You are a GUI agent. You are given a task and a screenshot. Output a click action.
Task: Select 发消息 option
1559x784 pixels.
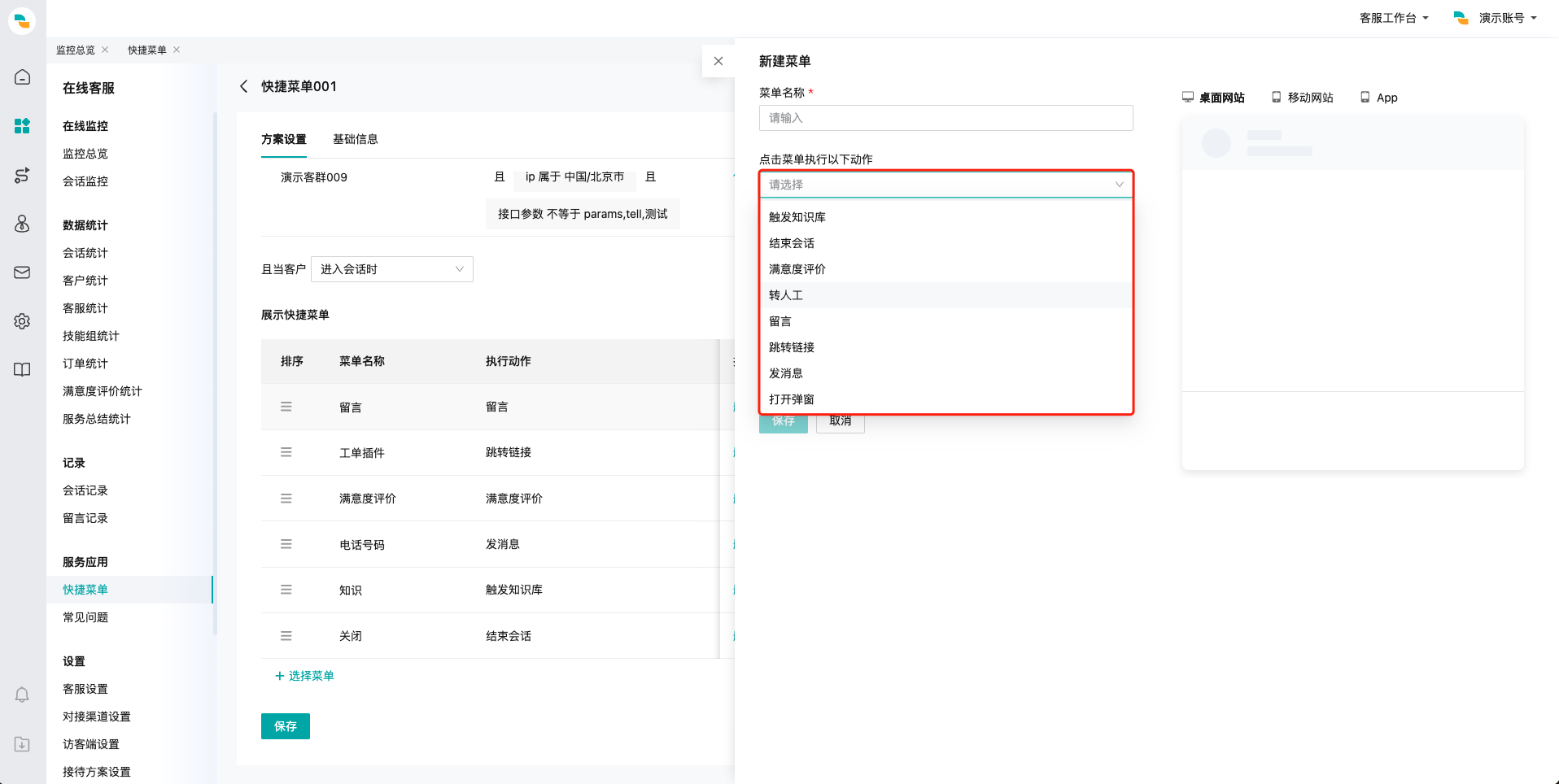coord(945,373)
